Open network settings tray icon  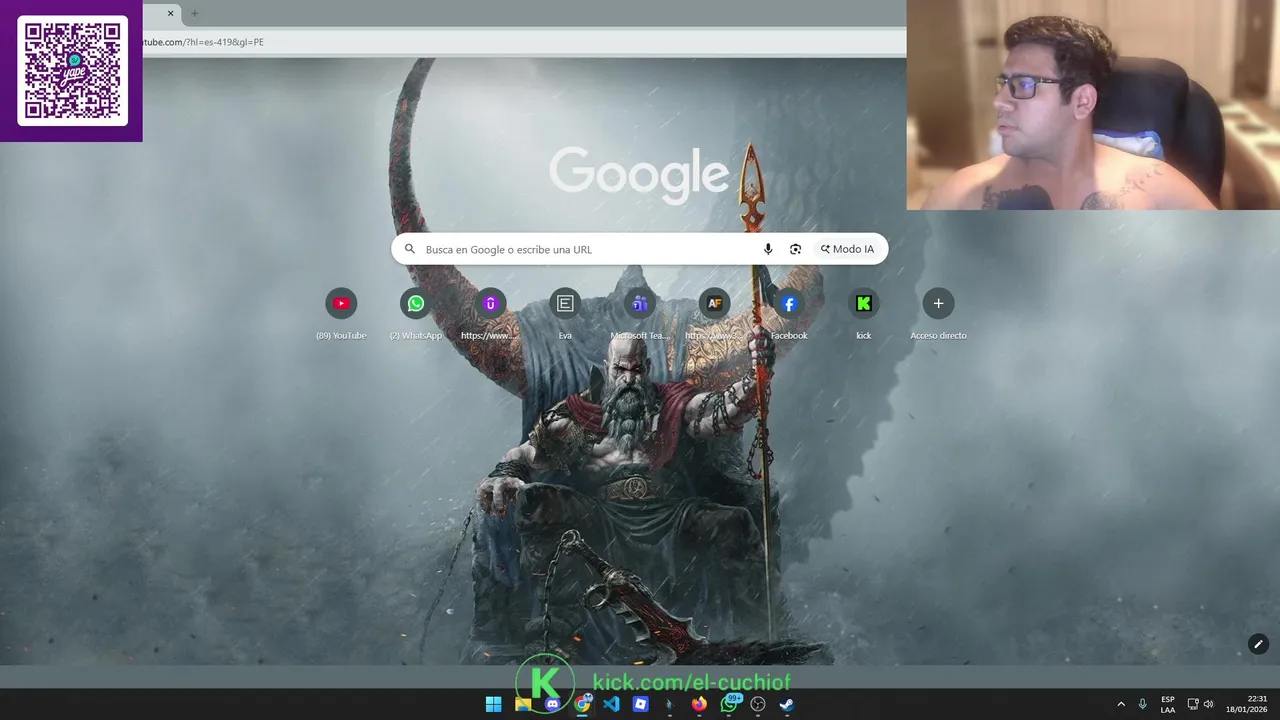(x=1192, y=704)
